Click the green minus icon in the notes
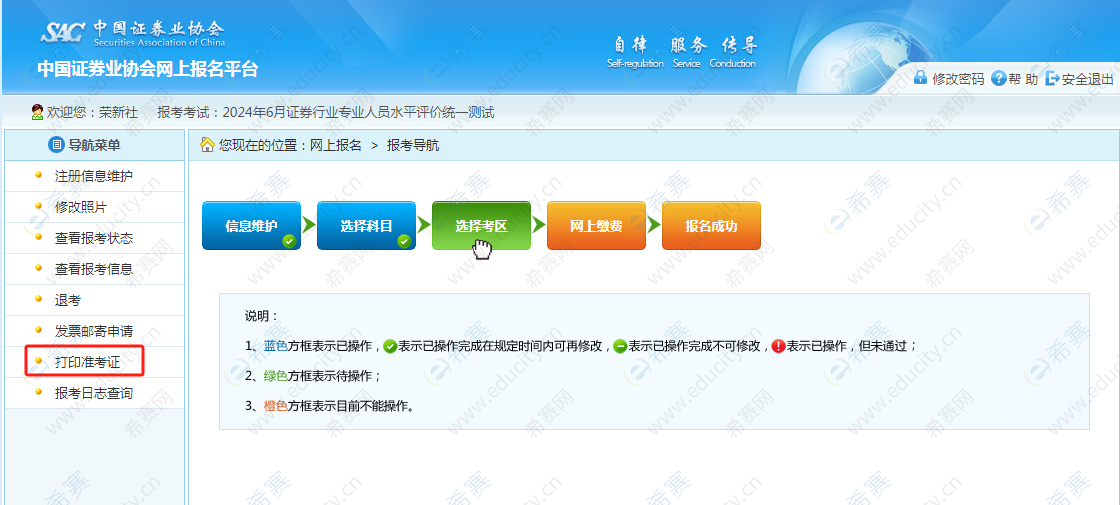 pos(620,346)
